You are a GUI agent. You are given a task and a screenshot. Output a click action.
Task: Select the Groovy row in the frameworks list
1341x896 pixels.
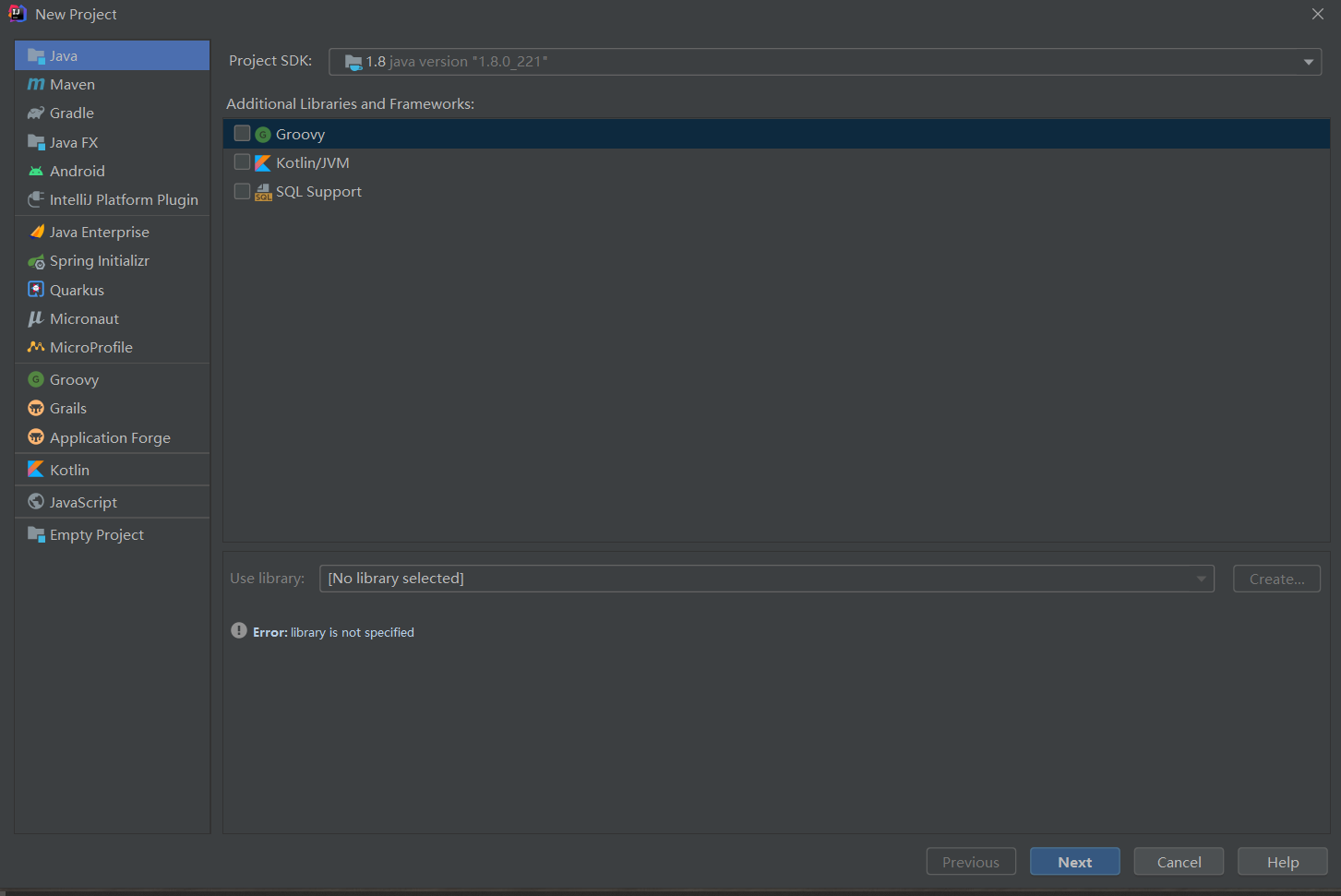(x=776, y=134)
